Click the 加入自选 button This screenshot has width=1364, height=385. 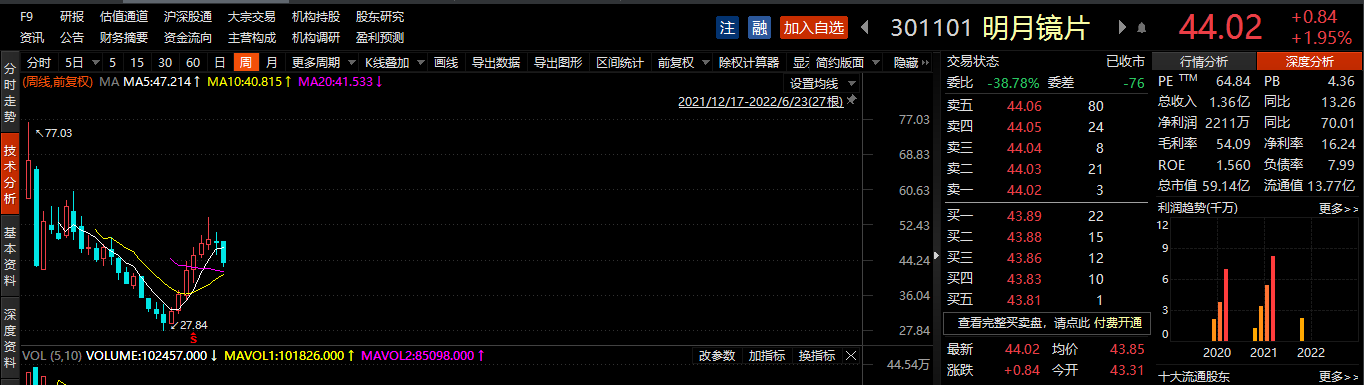(x=813, y=28)
